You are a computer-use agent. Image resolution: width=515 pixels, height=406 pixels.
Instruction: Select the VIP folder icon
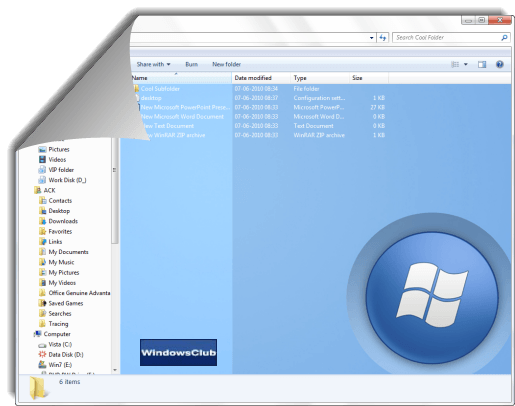click(x=42, y=170)
